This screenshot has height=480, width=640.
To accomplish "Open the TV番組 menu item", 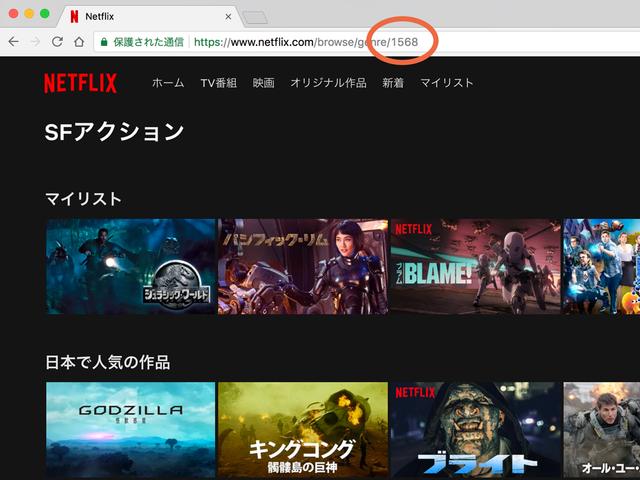I will 219,83.
